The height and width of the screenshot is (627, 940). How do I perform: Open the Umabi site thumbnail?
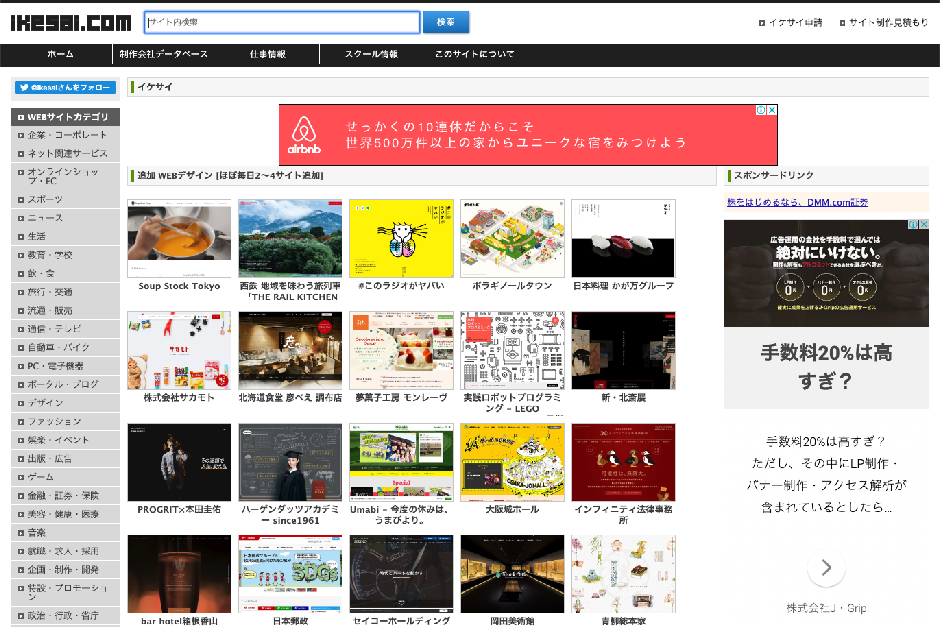click(401, 462)
